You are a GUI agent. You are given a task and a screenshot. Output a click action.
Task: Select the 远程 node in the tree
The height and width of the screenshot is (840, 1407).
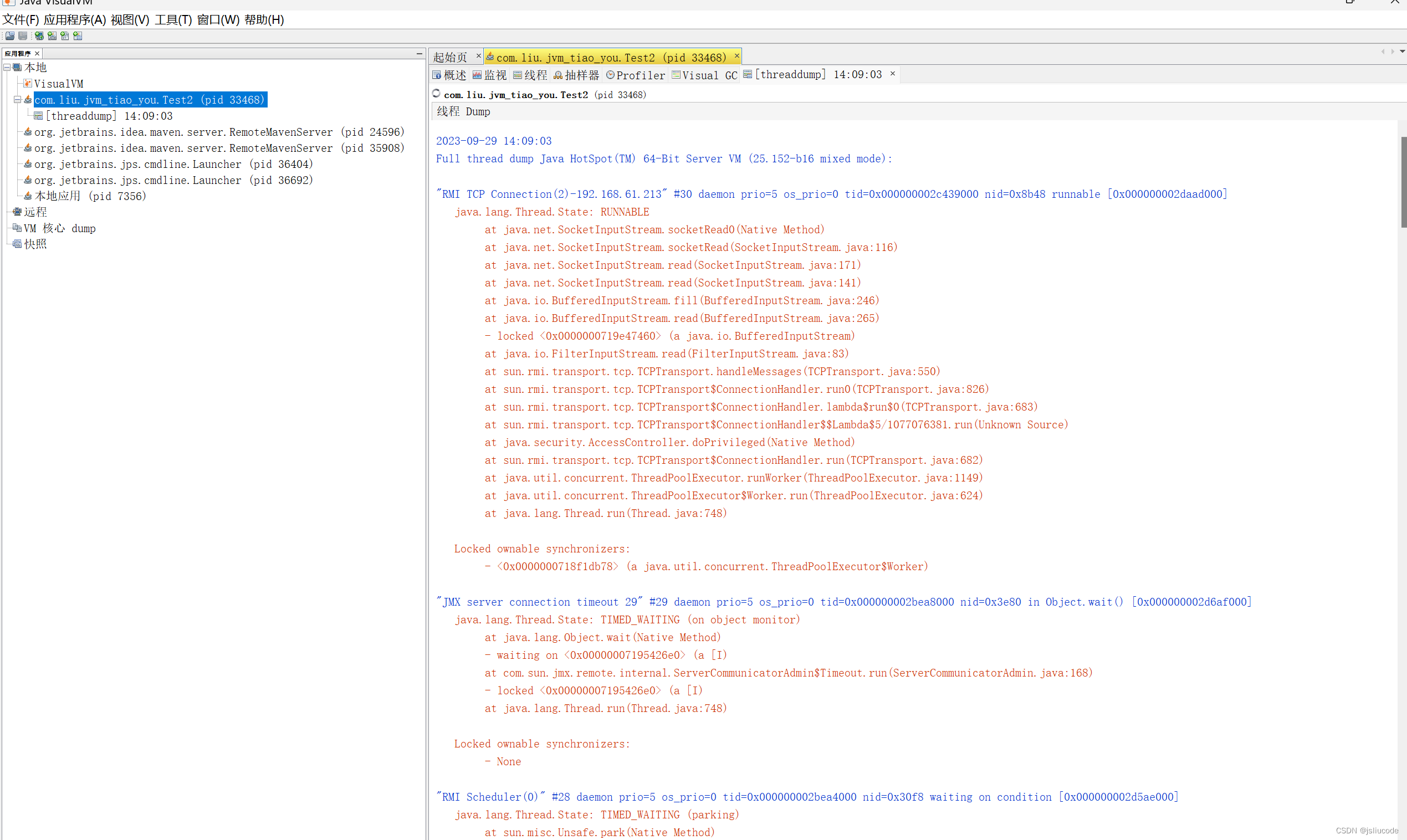tap(35, 212)
